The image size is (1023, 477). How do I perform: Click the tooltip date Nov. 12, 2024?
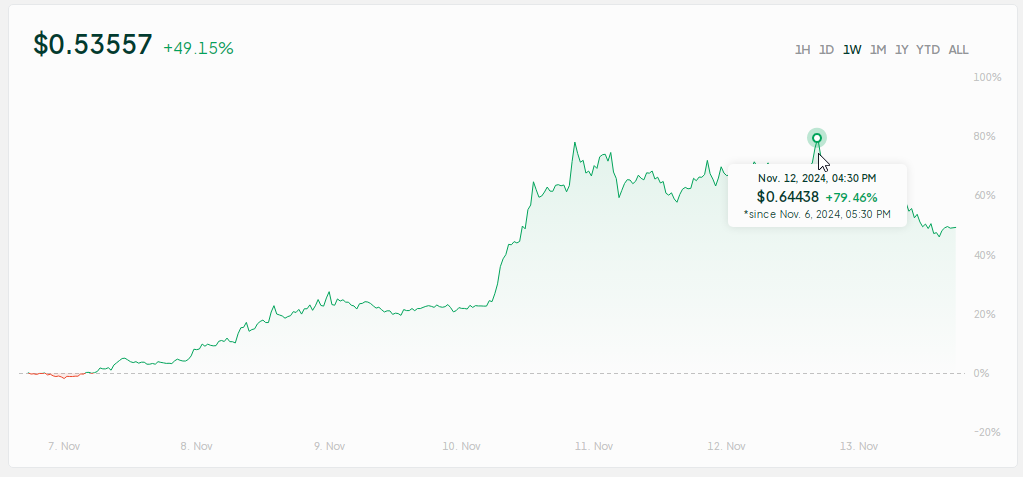(817, 177)
